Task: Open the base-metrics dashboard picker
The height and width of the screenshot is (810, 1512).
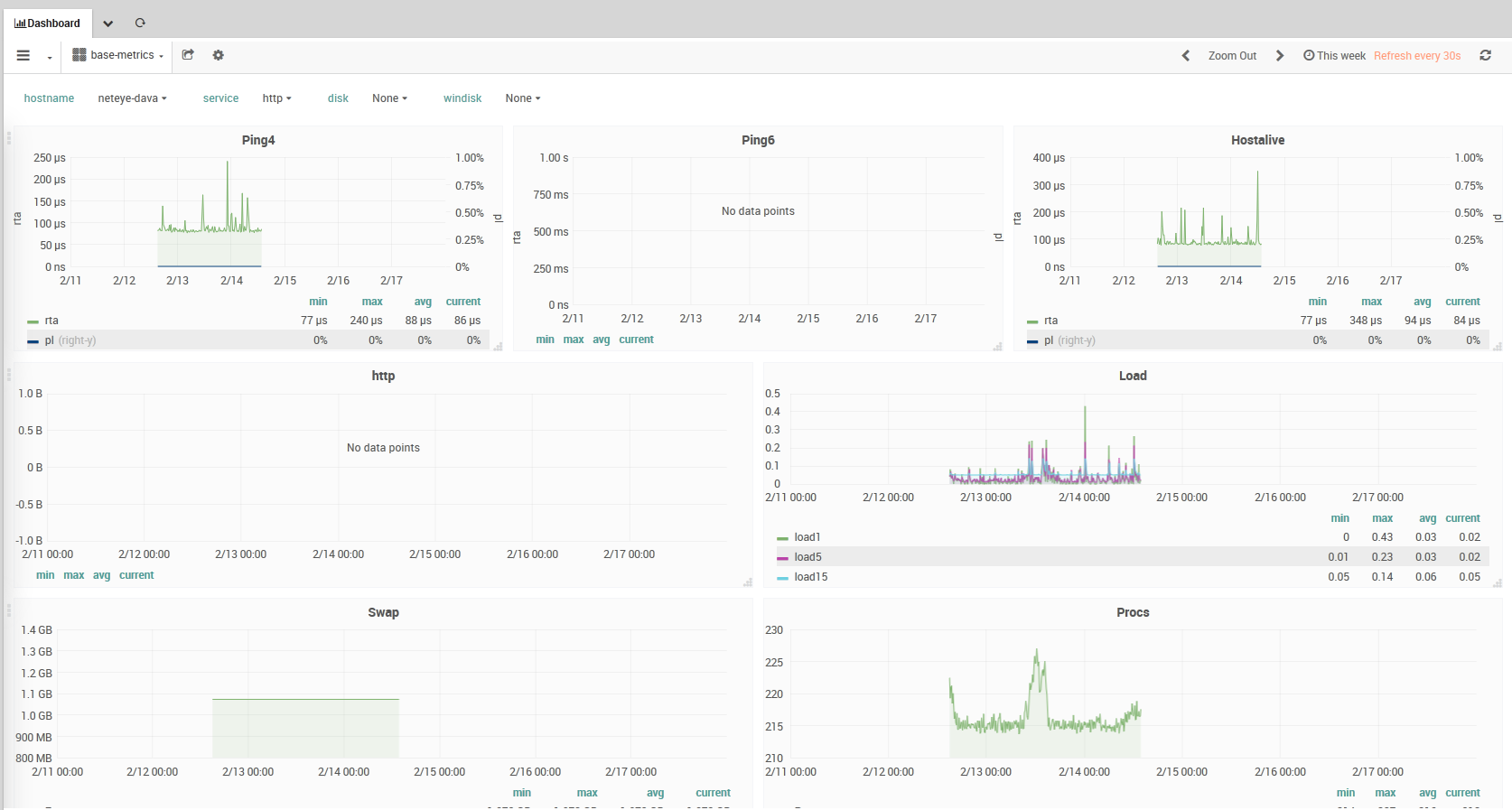Action: pyautogui.click(x=118, y=55)
